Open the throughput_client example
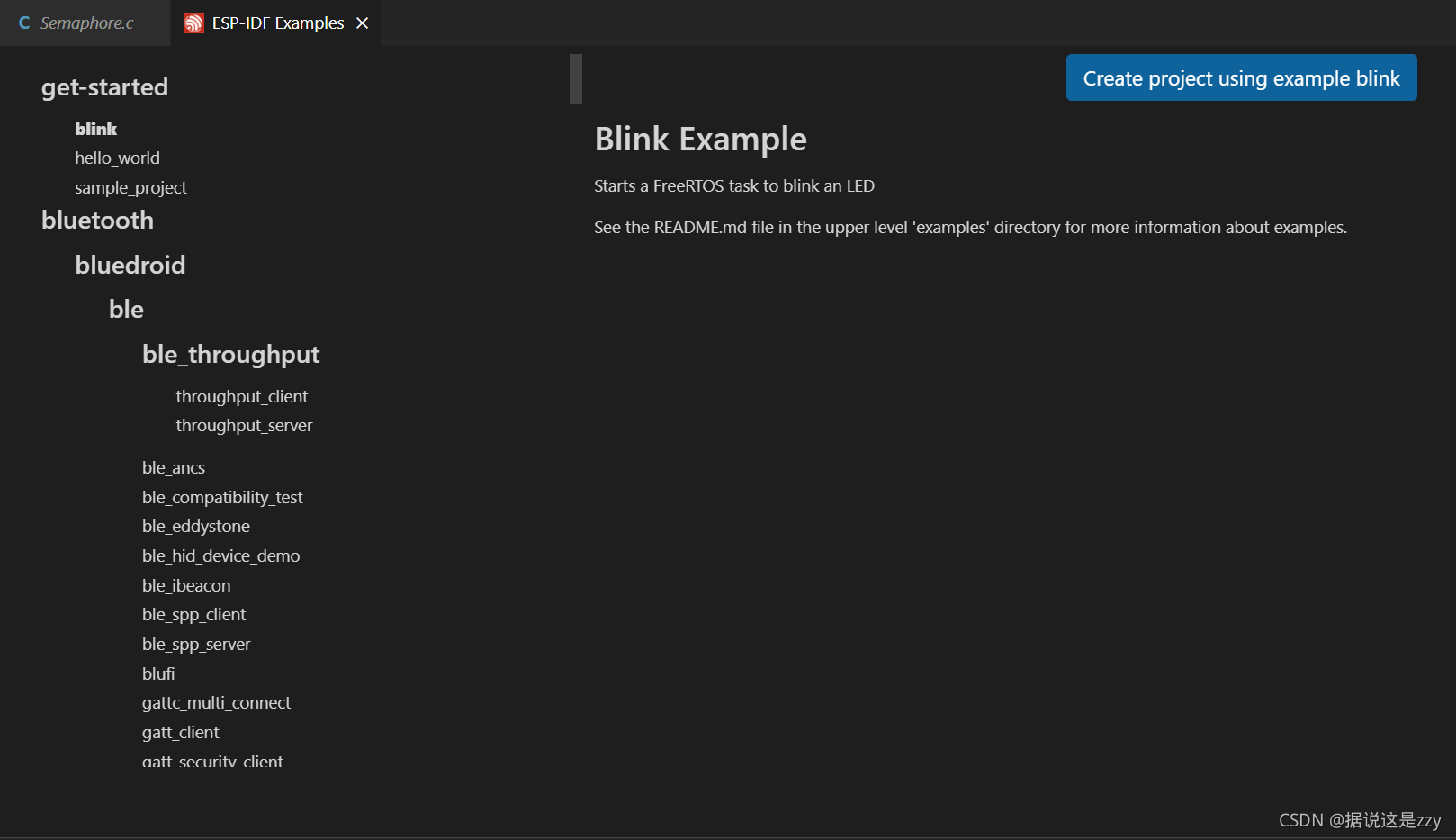Screen dimensions: 1456x840 [241, 396]
